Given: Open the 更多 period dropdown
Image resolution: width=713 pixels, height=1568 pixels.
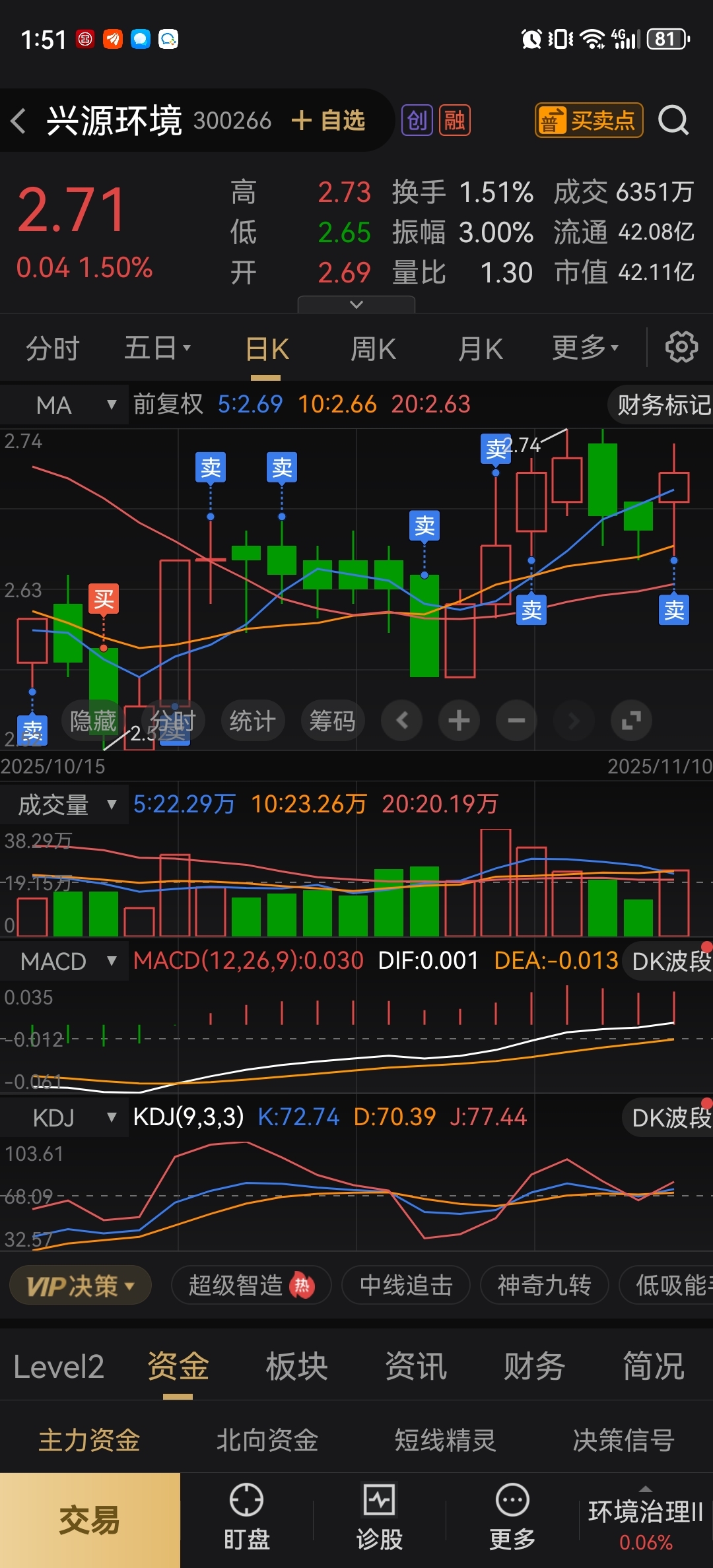Looking at the screenshot, I should (586, 348).
